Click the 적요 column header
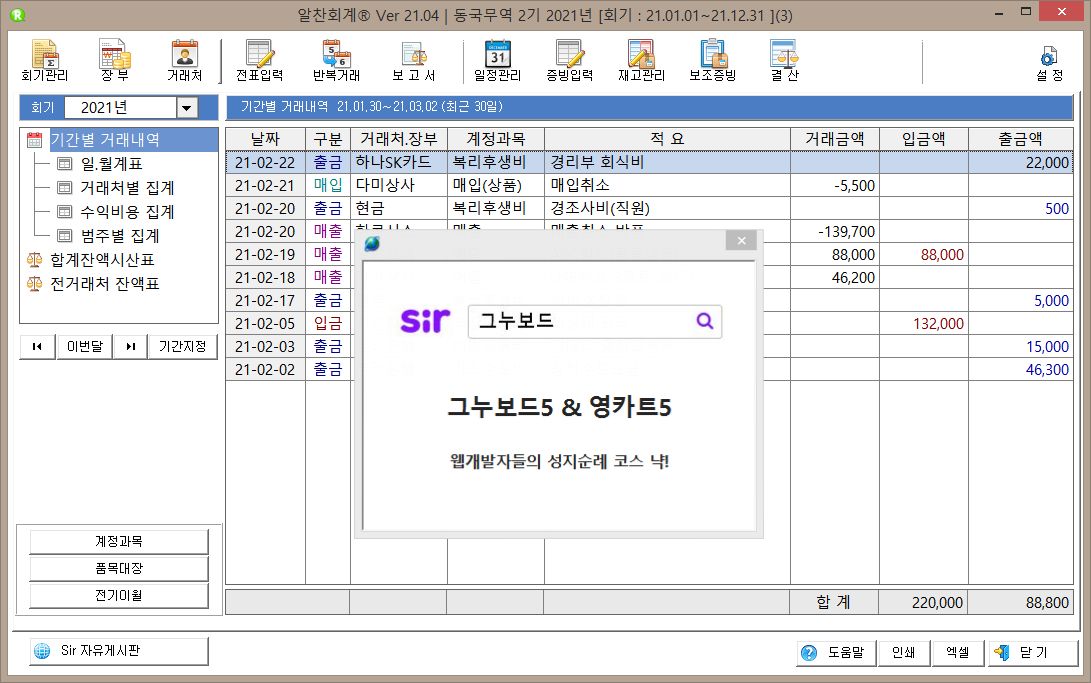Image resolution: width=1091 pixels, height=683 pixels. [667, 139]
